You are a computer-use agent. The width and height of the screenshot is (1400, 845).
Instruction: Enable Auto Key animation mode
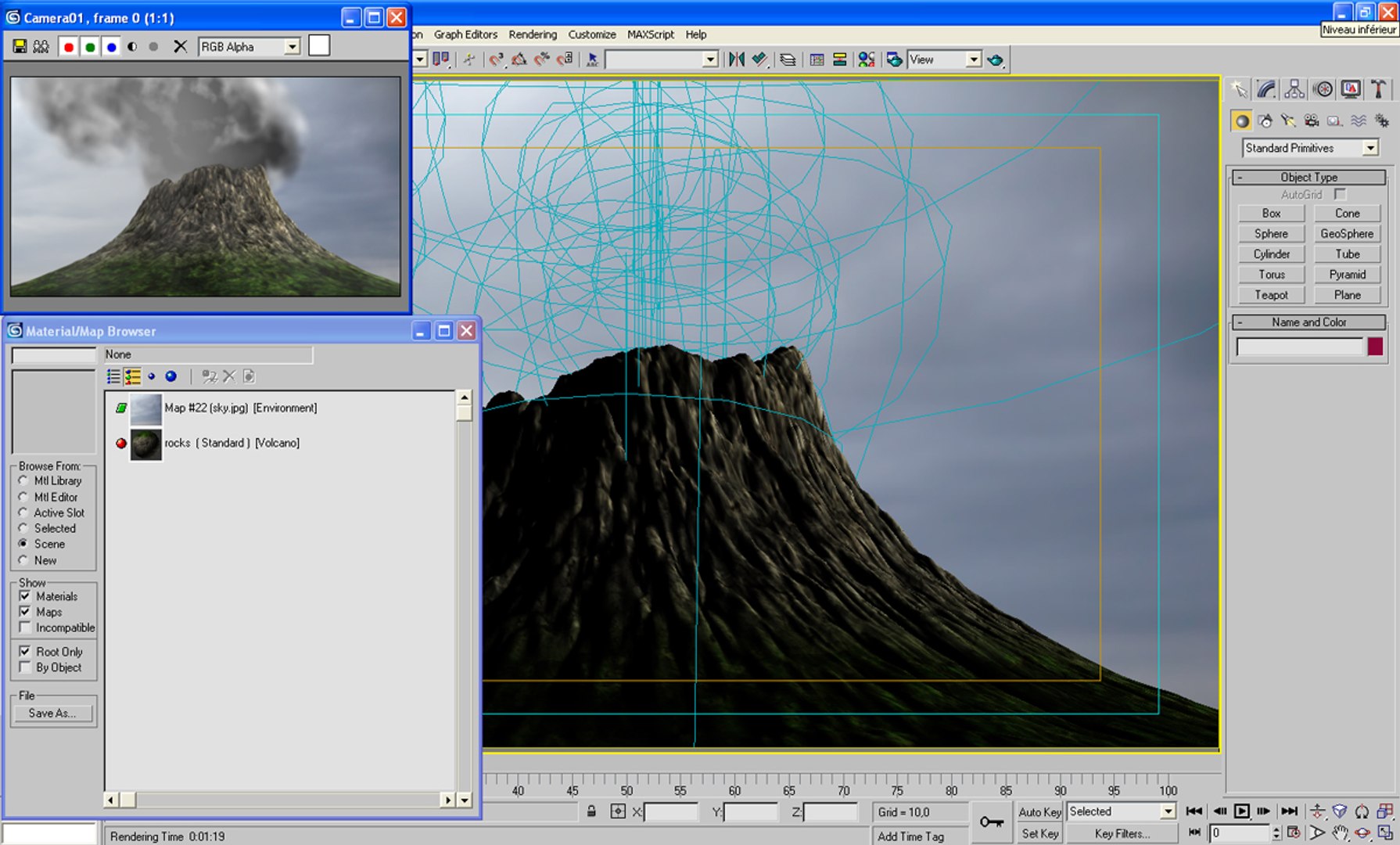[x=1039, y=812]
